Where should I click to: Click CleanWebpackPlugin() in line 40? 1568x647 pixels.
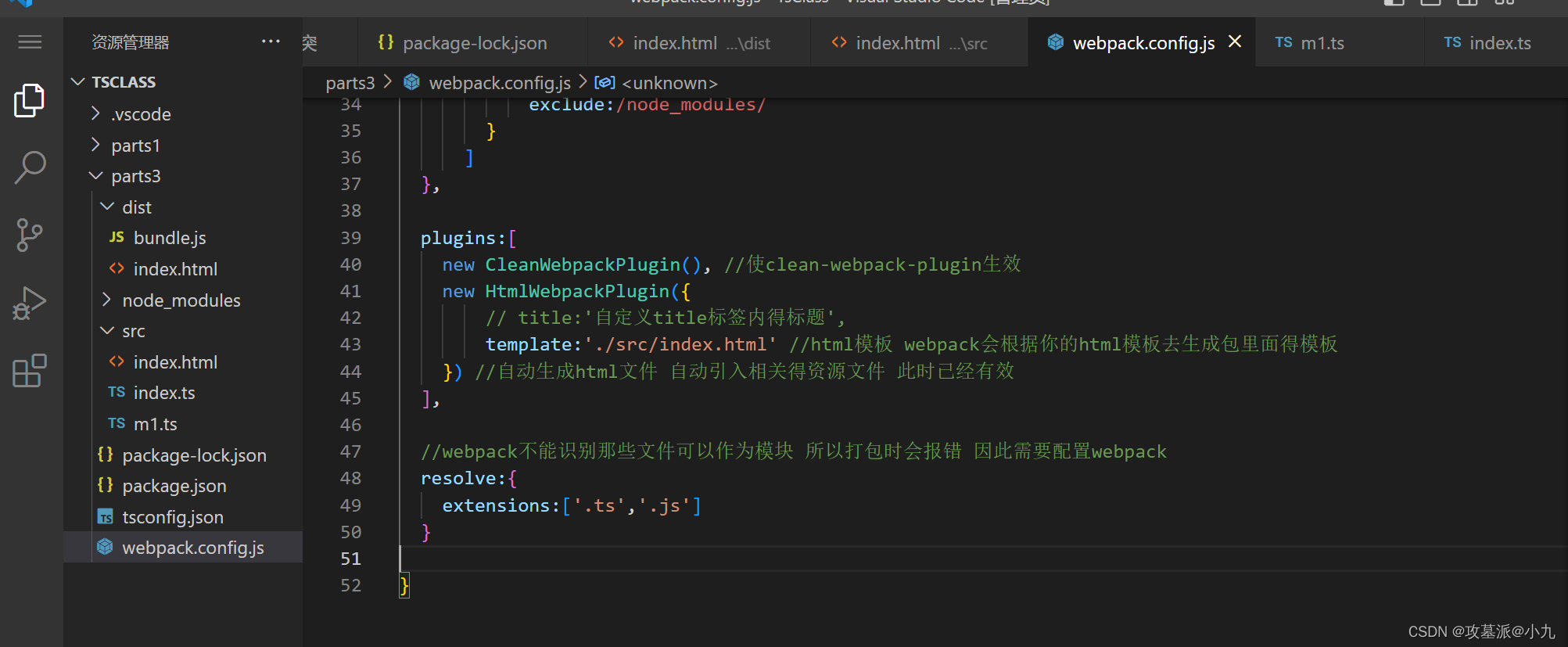593,264
